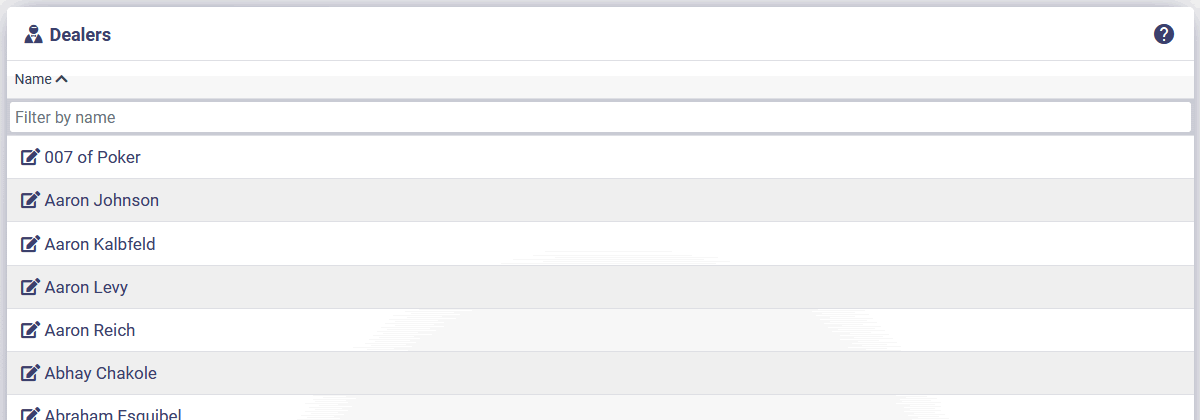1200x420 pixels.
Task: Sort list by Name column header
Action: [33, 79]
